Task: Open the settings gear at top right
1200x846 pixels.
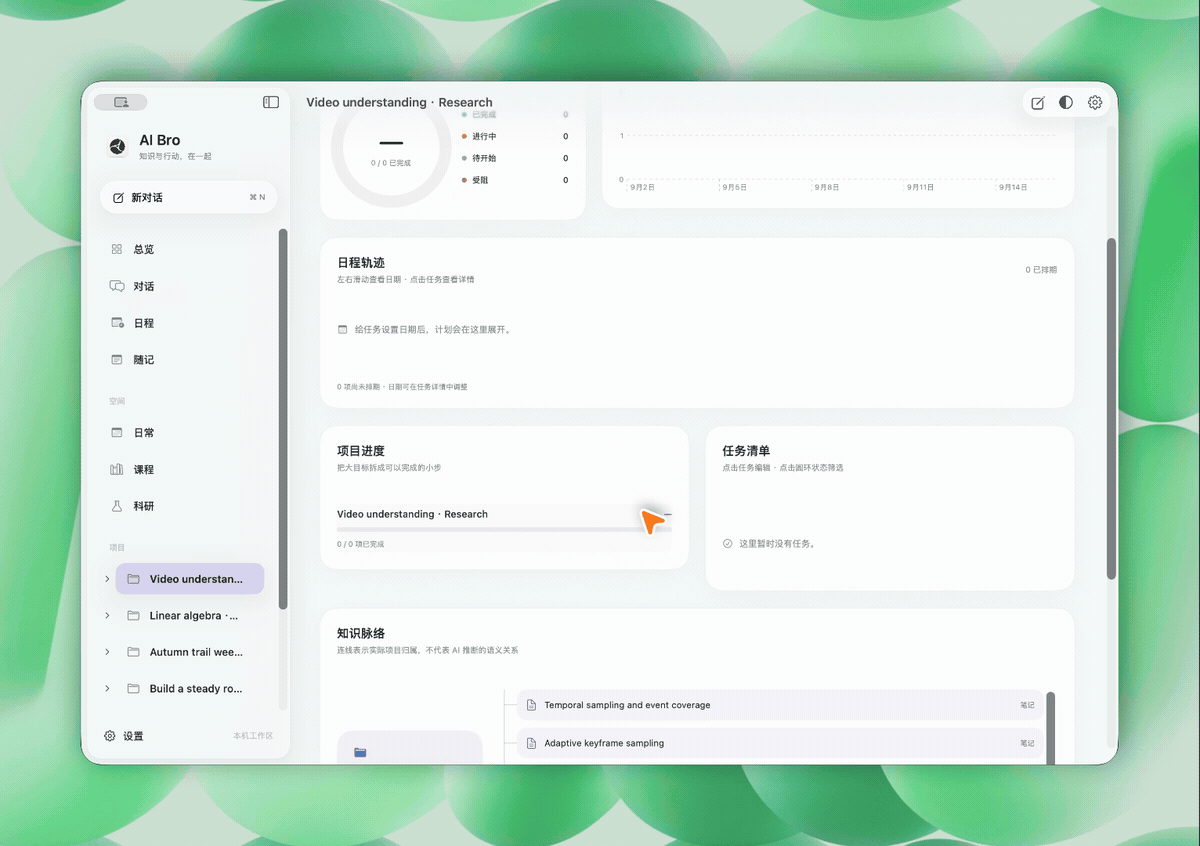Action: click(1095, 103)
